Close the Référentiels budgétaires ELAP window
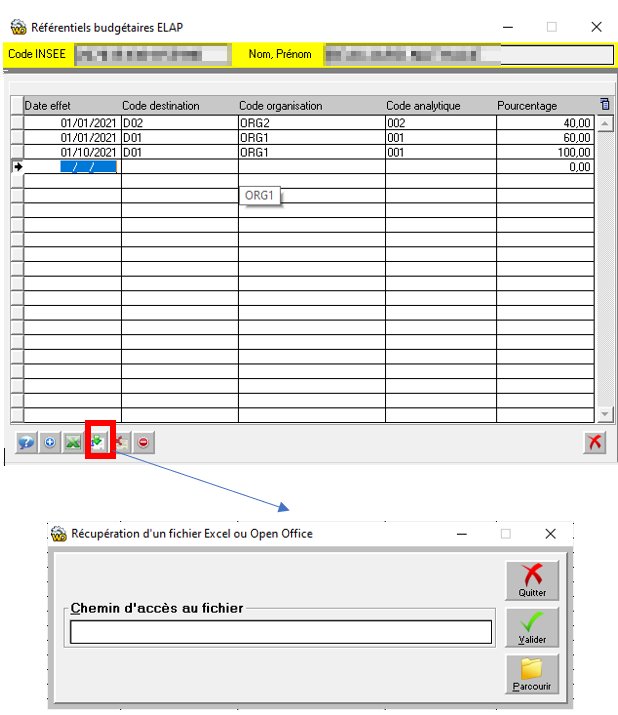Viewport: 618px width, 715px height. [596, 27]
